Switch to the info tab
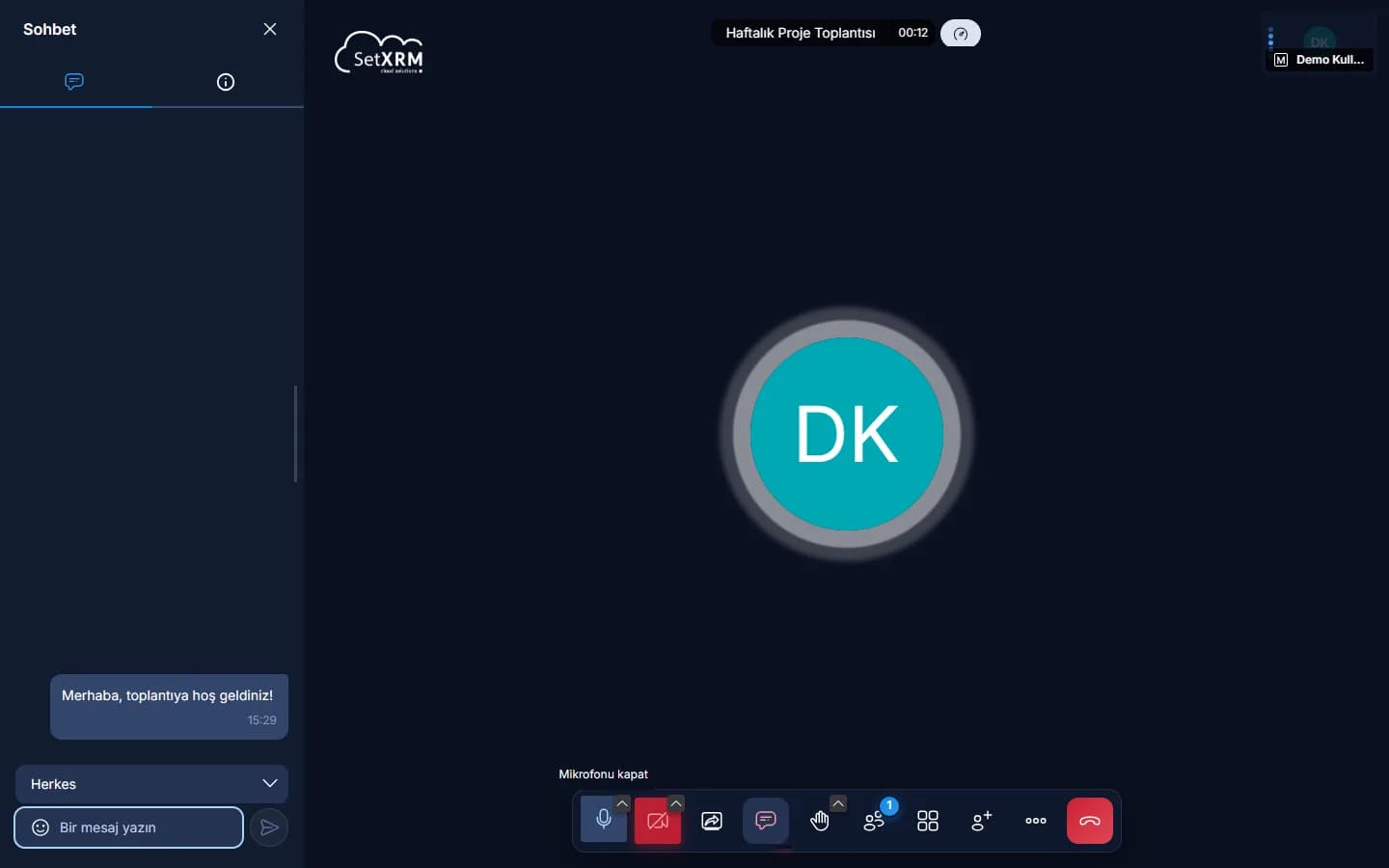1389x868 pixels. coord(226,82)
